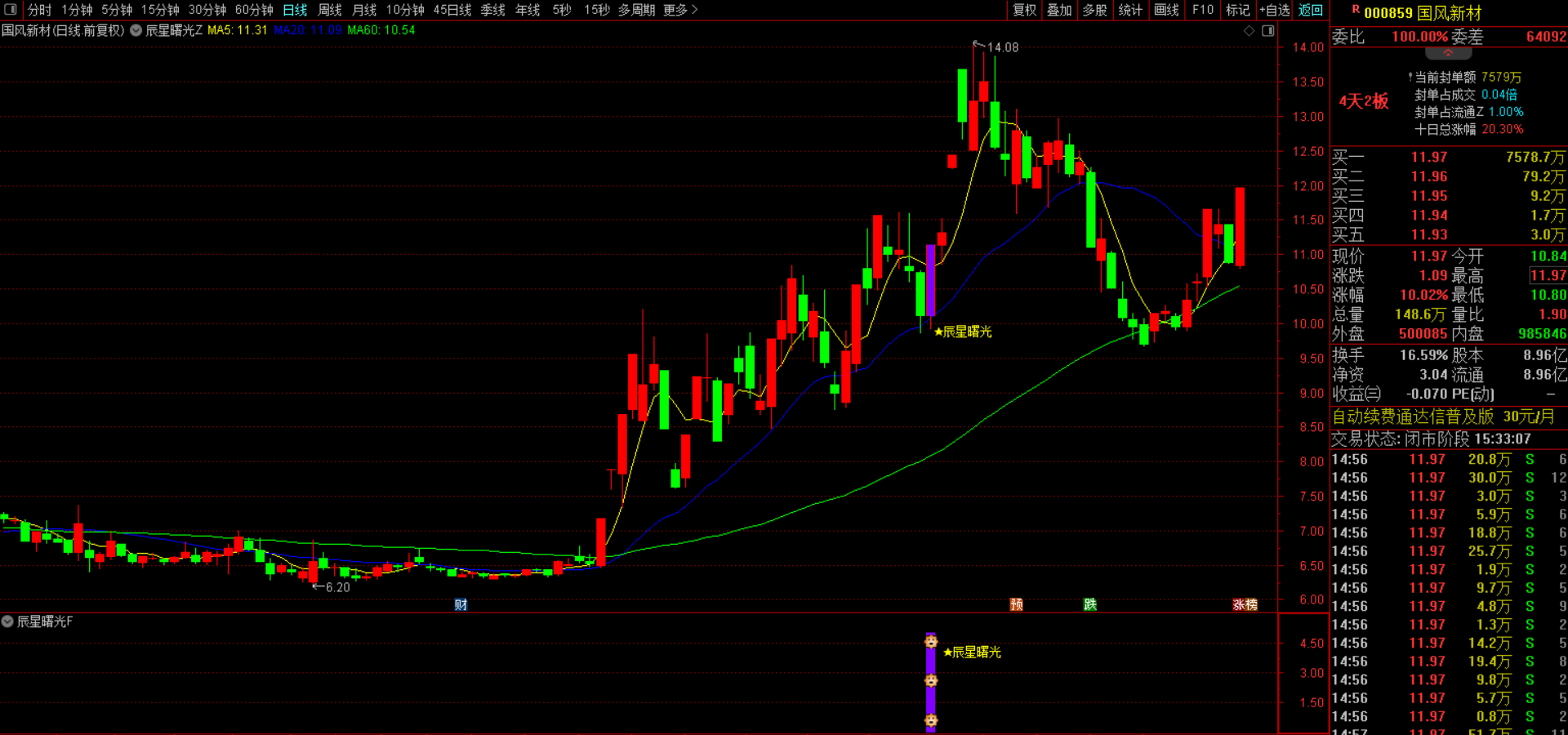
Task: Click the MA5: 11.31 label
Action: tap(238, 30)
